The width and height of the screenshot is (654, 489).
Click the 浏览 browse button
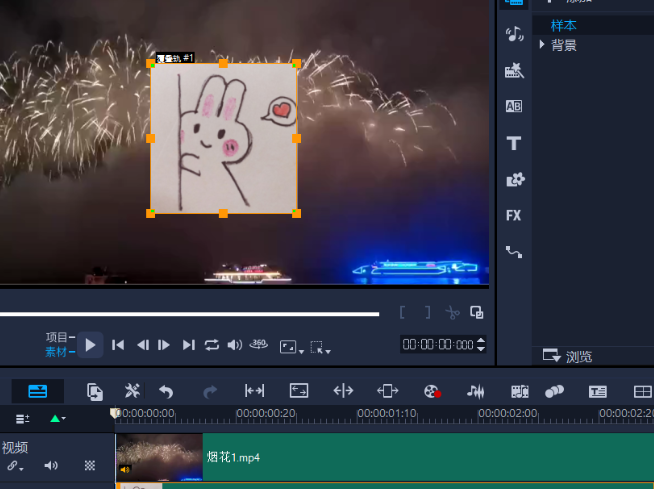coord(567,356)
